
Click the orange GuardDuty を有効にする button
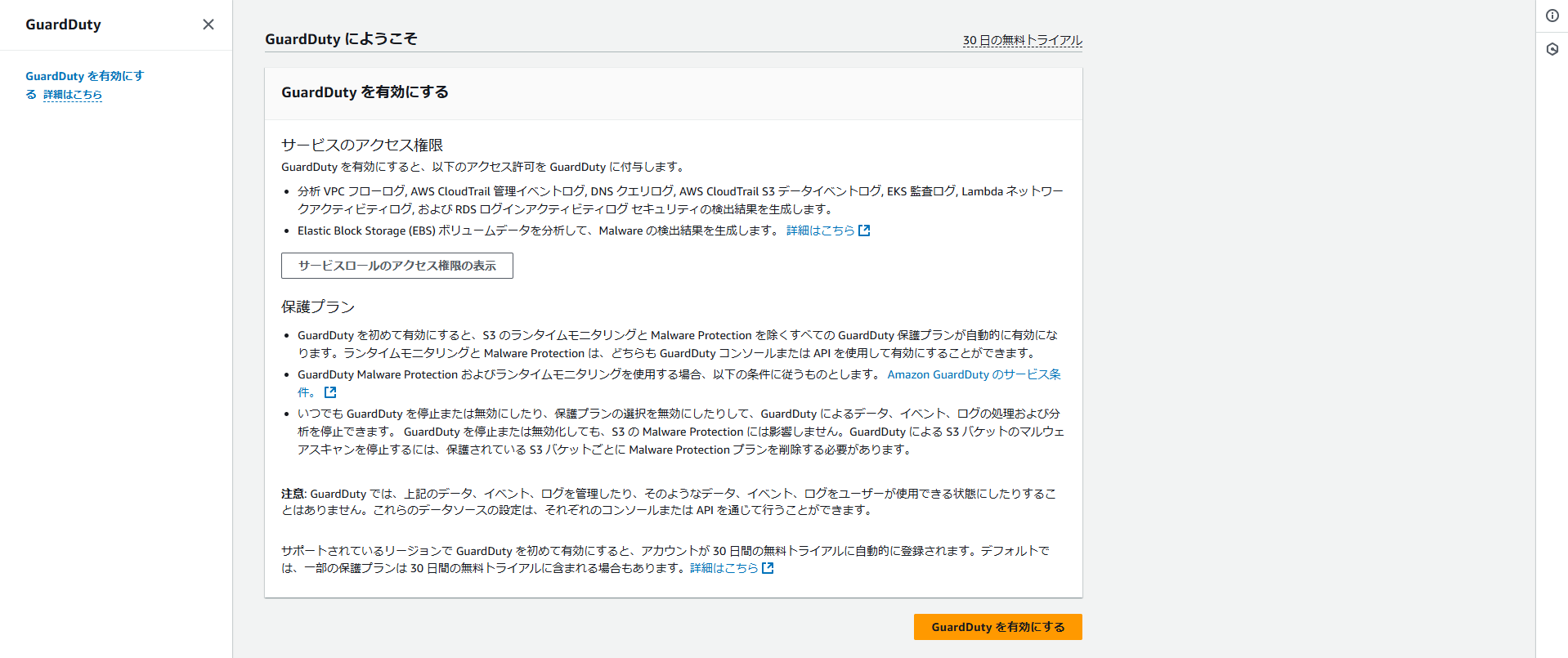coord(998,627)
